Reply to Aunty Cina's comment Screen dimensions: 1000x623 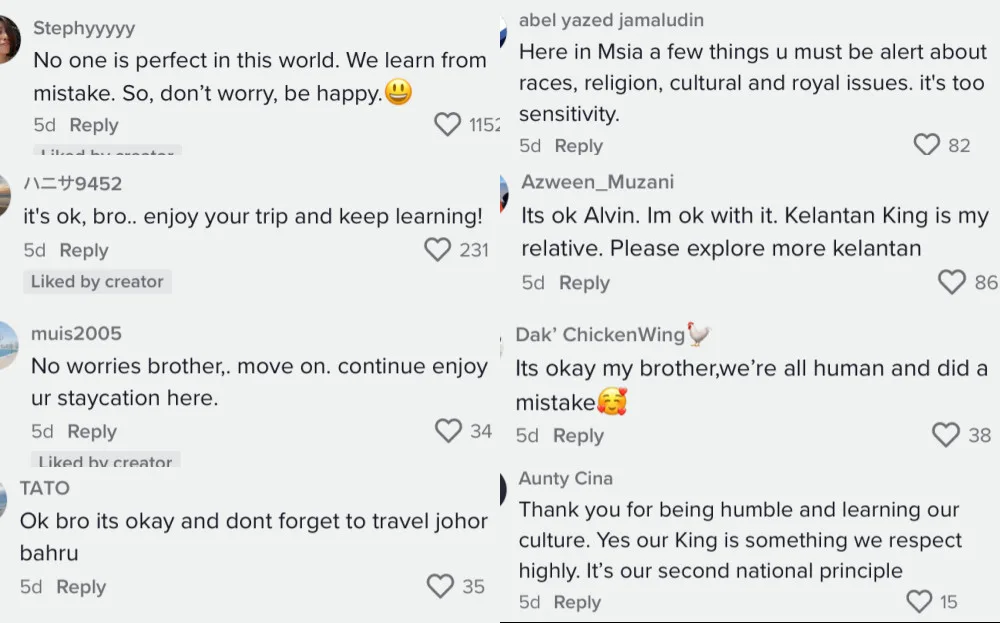pyautogui.click(x=577, y=602)
